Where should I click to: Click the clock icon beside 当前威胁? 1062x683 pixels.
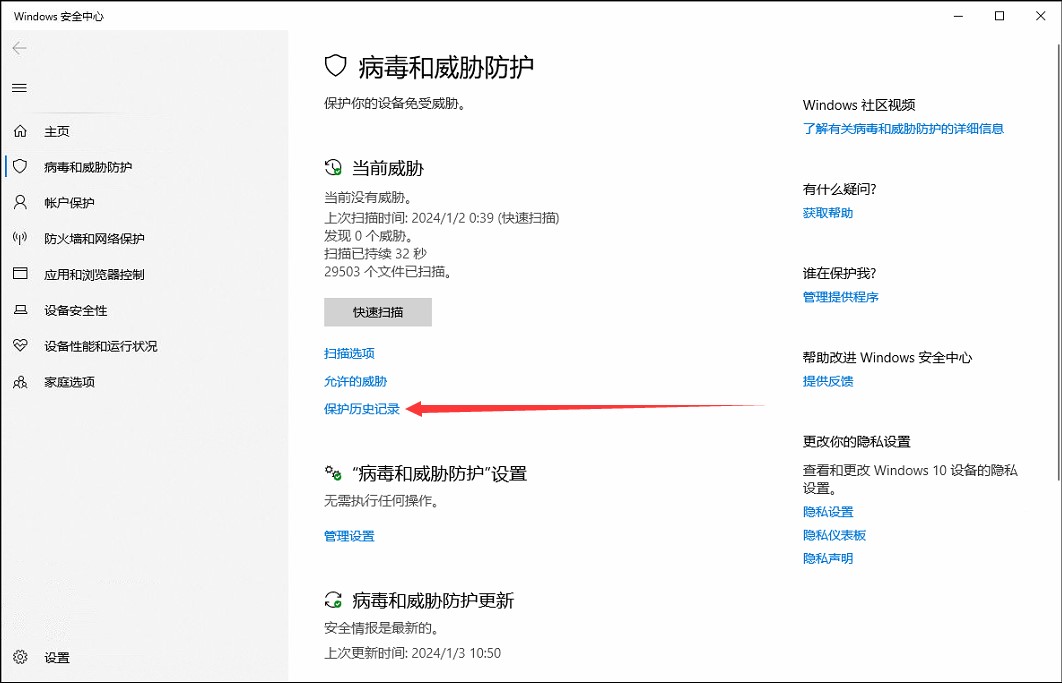pos(333,167)
